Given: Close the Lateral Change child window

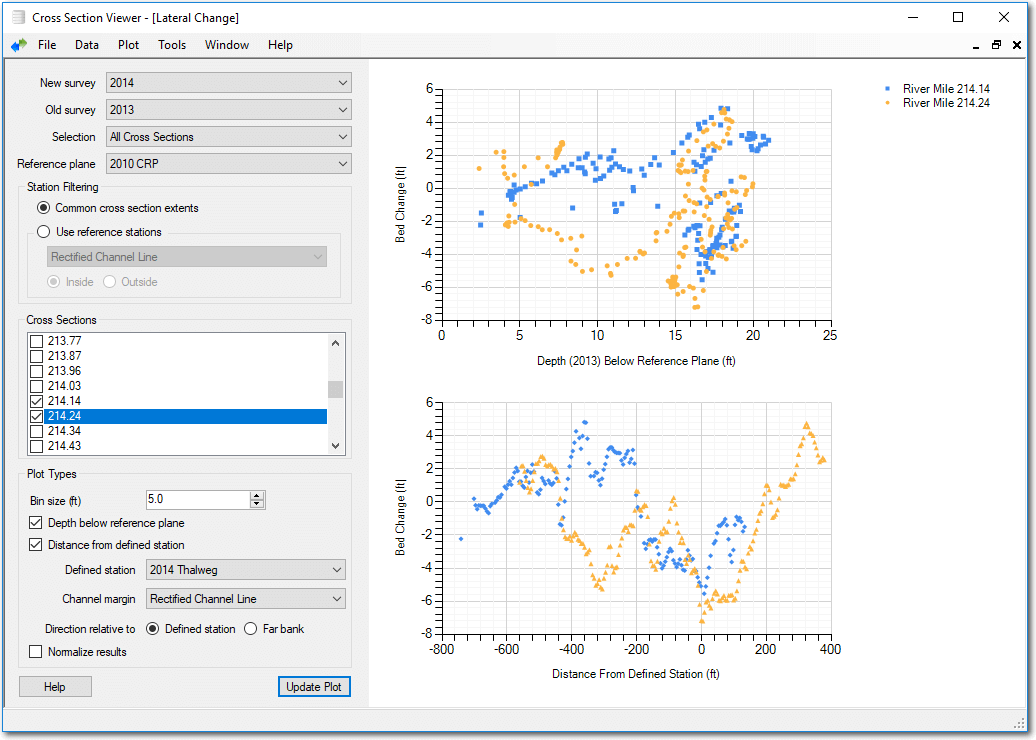Looking at the screenshot, I should (x=1016, y=45).
